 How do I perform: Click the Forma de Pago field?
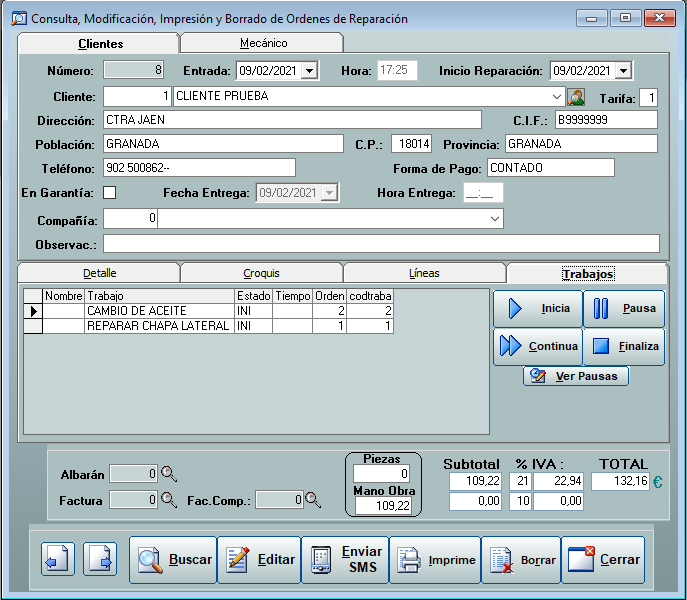551,168
